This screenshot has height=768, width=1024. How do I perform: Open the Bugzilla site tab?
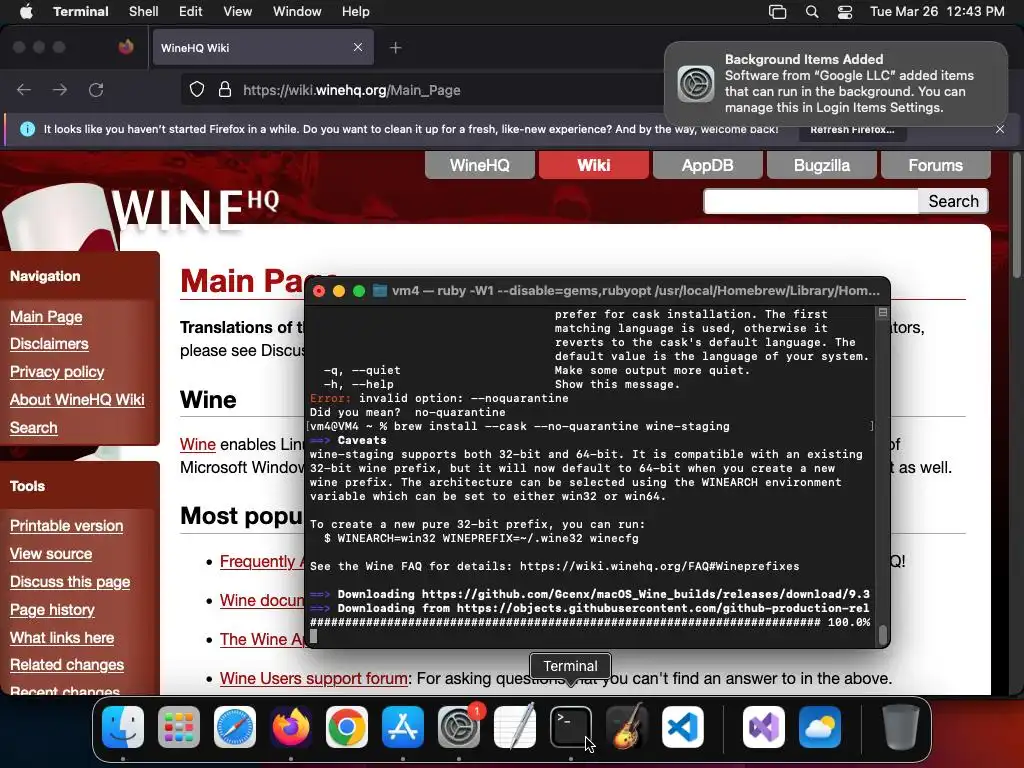coord(822,165)
